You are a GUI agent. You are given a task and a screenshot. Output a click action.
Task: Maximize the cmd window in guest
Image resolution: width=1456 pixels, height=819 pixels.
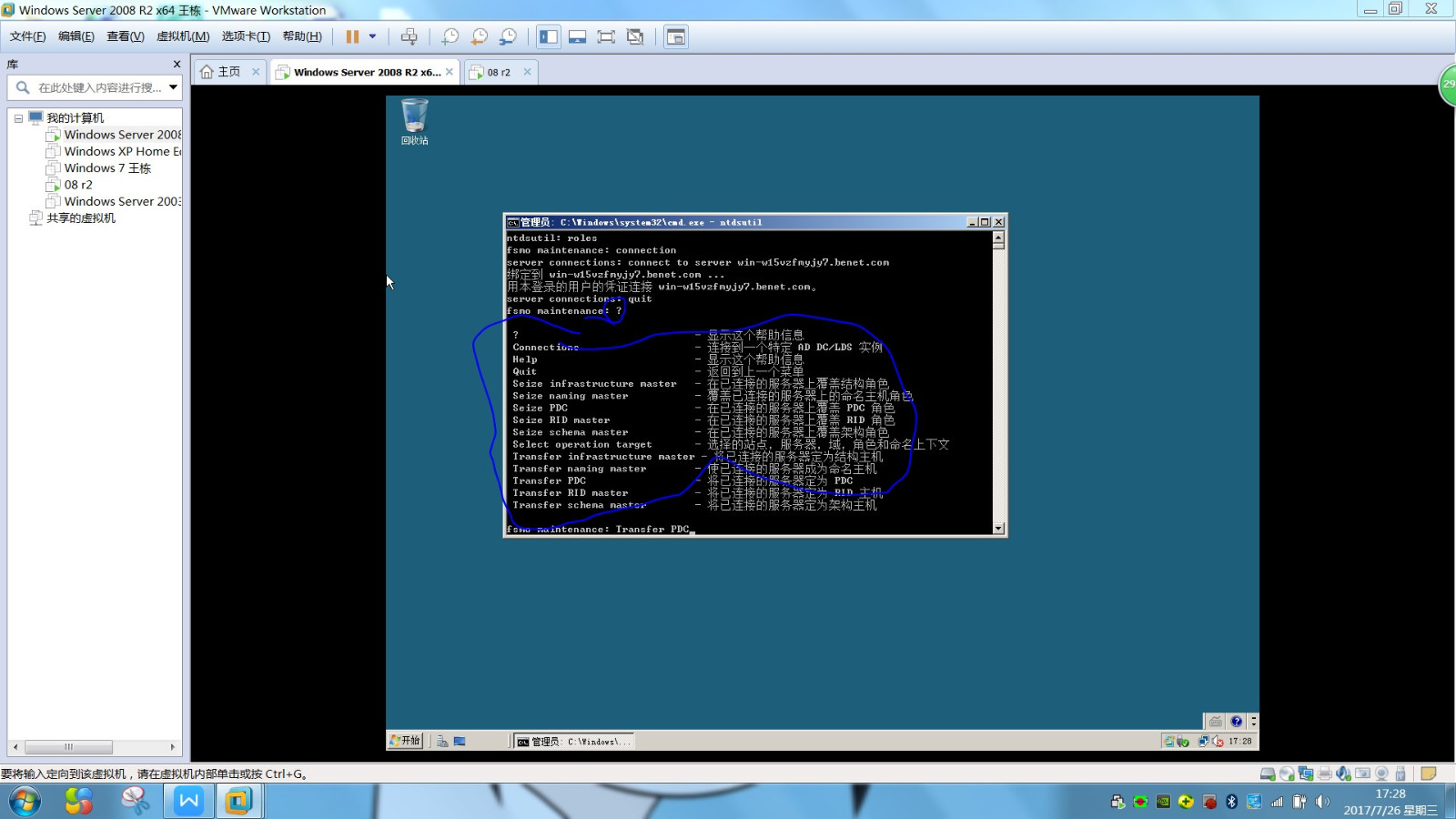click(985, 222)
